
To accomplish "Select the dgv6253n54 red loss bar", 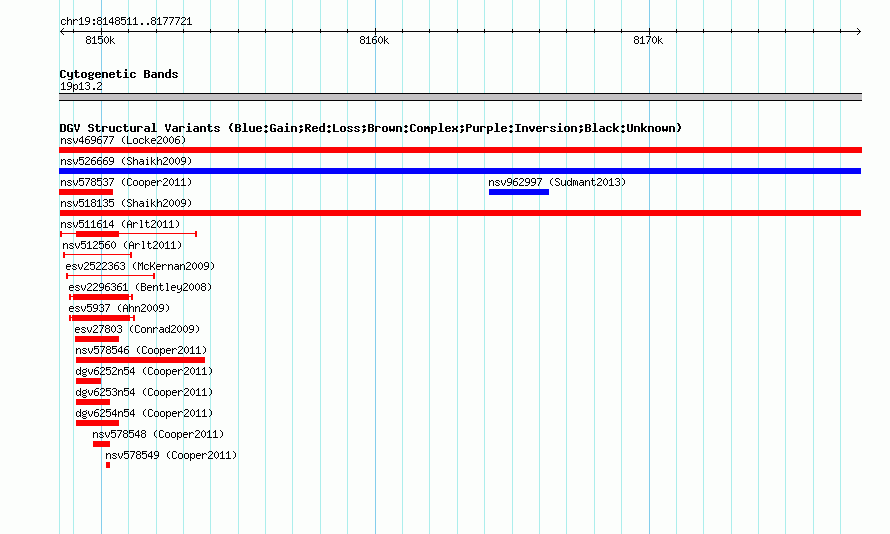I will (x=93, y=402).
